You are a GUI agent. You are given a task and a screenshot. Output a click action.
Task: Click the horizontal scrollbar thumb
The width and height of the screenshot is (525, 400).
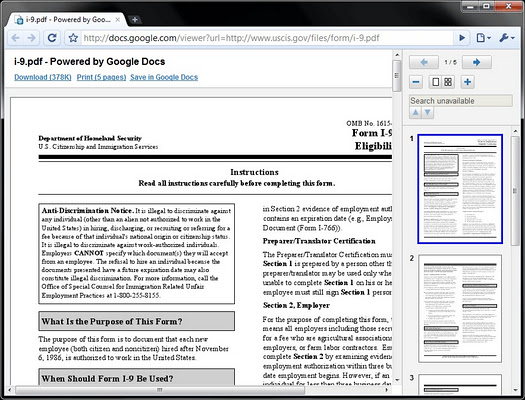160,390
